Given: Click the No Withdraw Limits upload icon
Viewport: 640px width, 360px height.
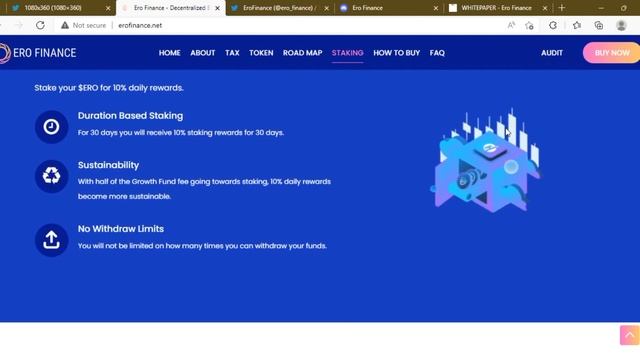Looking at the screenshot, I should (51, 240).
